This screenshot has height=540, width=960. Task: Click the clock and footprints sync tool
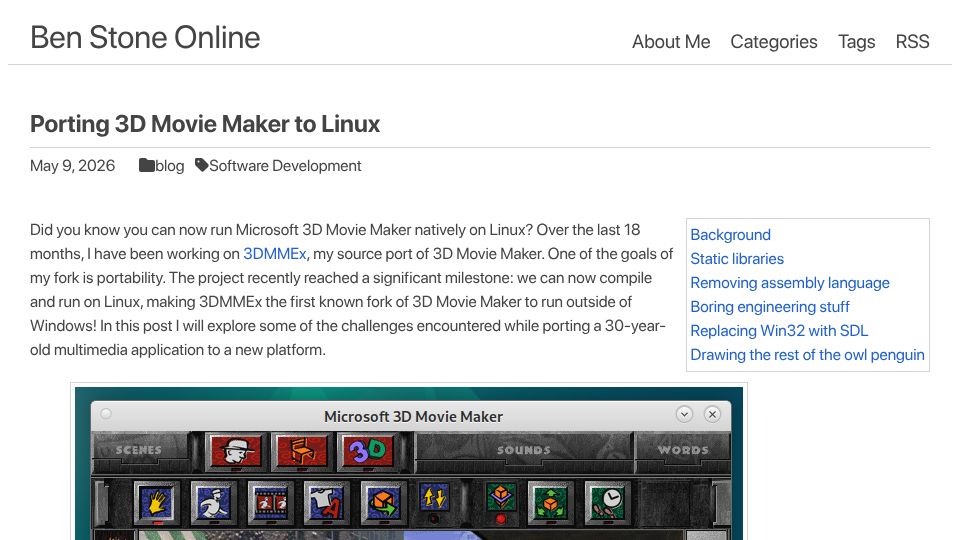coord(607,502)
